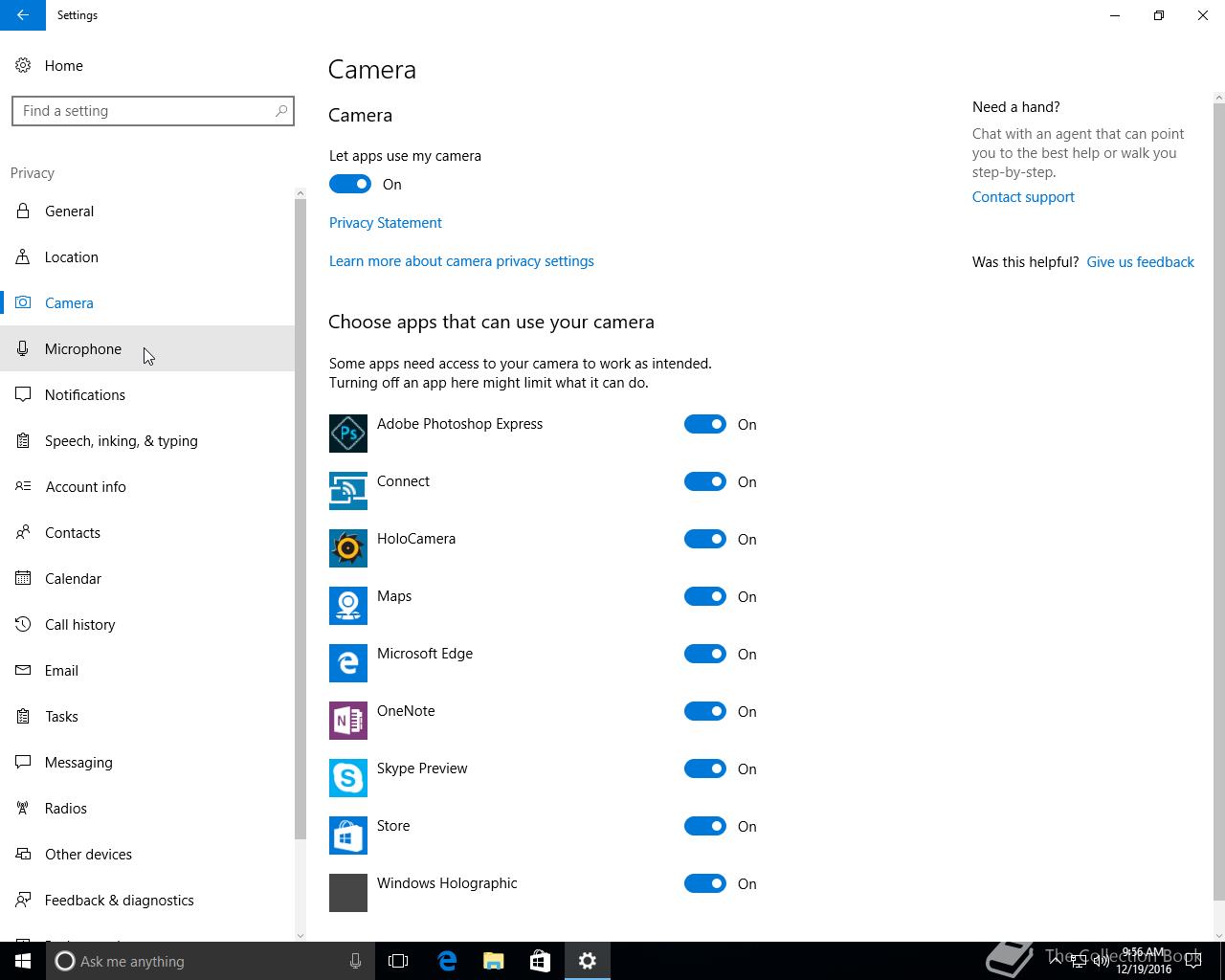Viewport: 1225px width, 980px height.
Task: Open the Microphone privacy page
Action: 147,348
